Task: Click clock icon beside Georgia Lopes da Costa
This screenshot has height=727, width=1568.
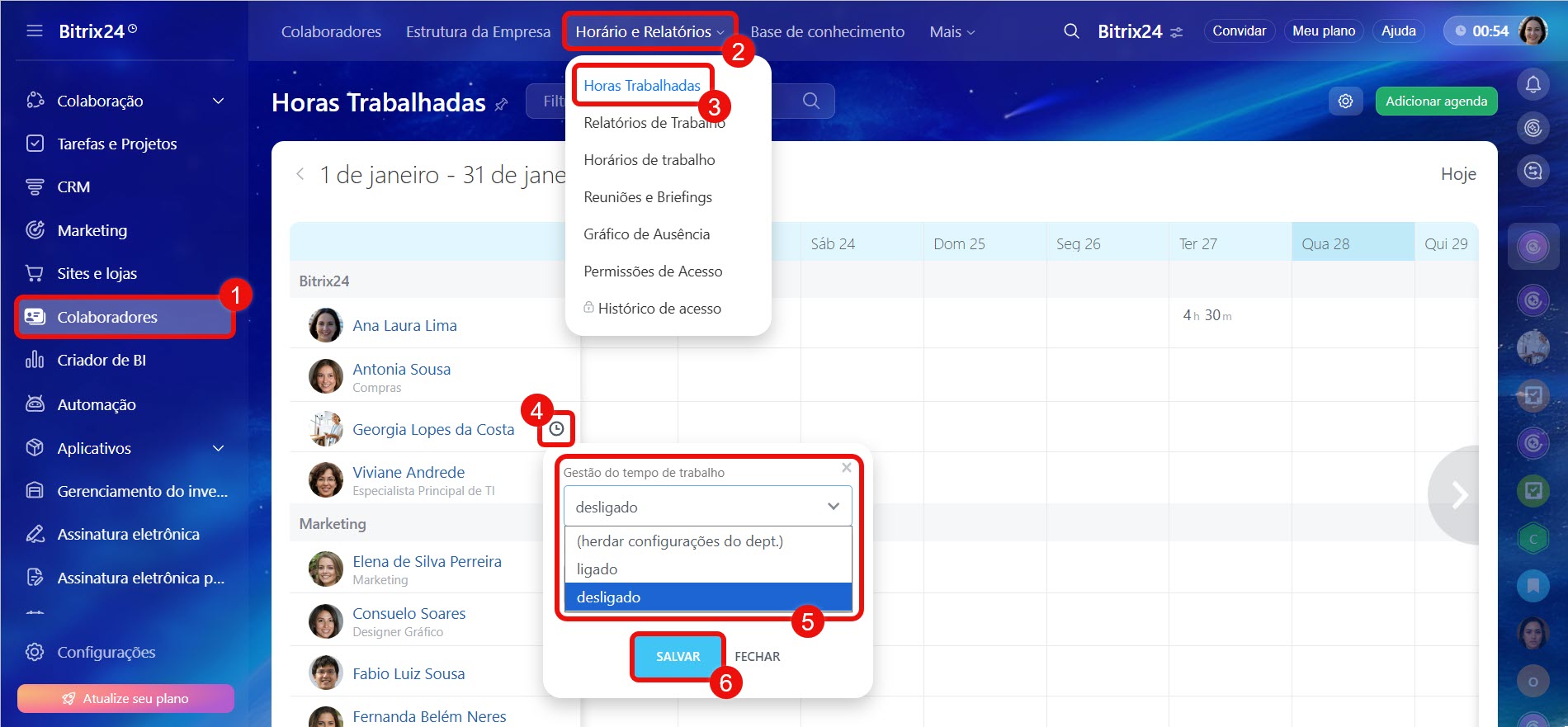Action: [x=557, y=429]
